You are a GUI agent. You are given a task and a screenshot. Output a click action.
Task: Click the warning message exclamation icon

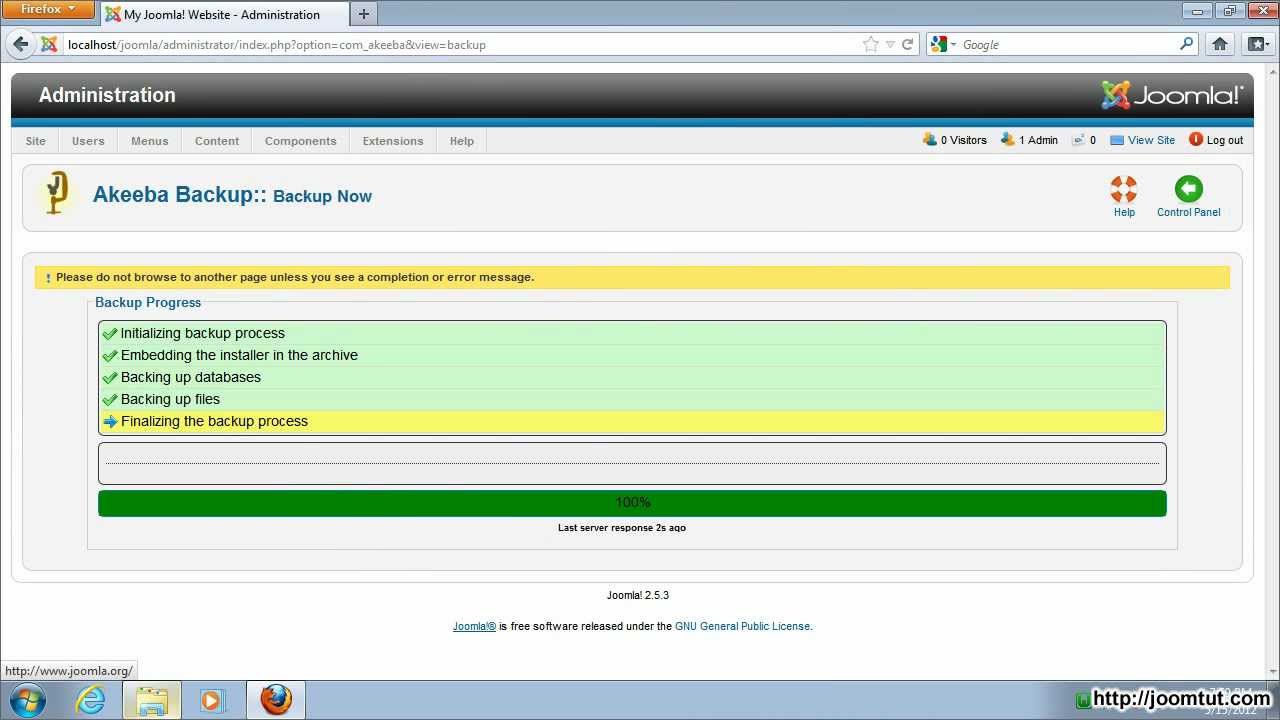(x=48, y=278)
